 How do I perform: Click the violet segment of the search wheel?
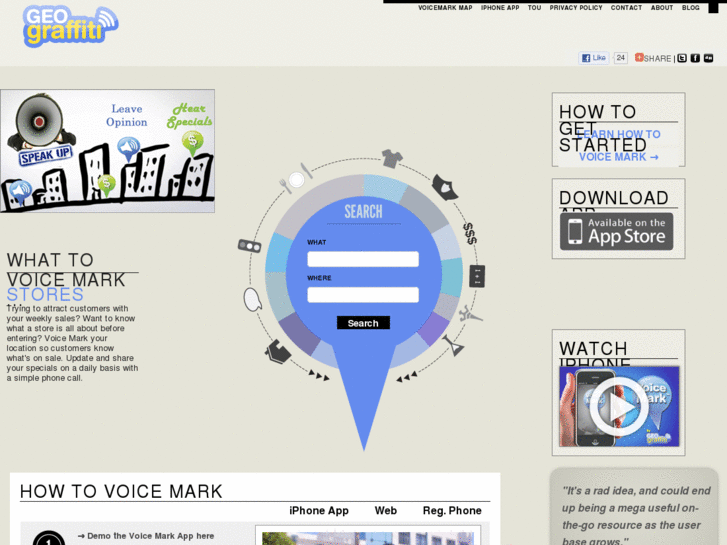tap(434, 328)
